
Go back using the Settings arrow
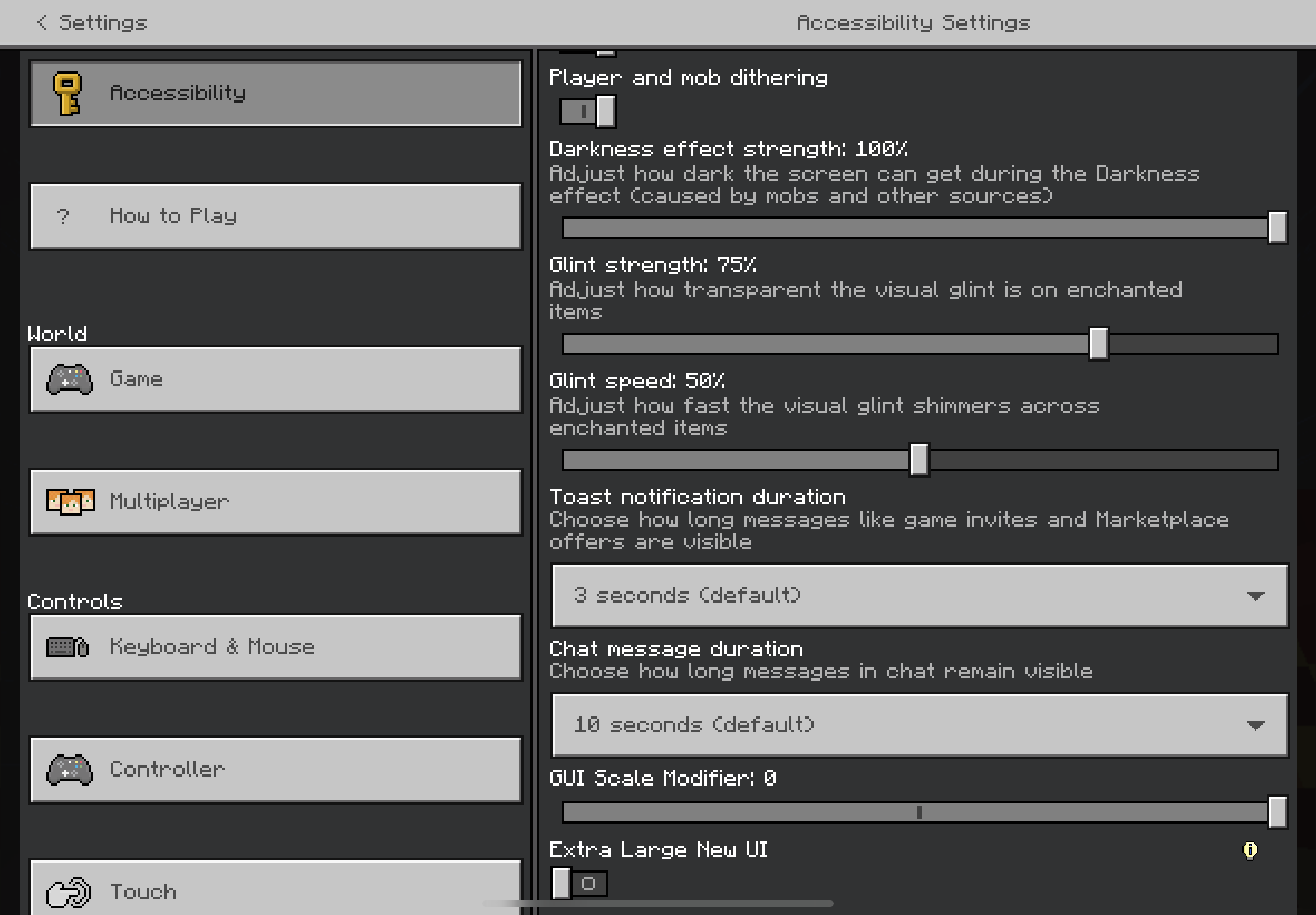[42, 22]
